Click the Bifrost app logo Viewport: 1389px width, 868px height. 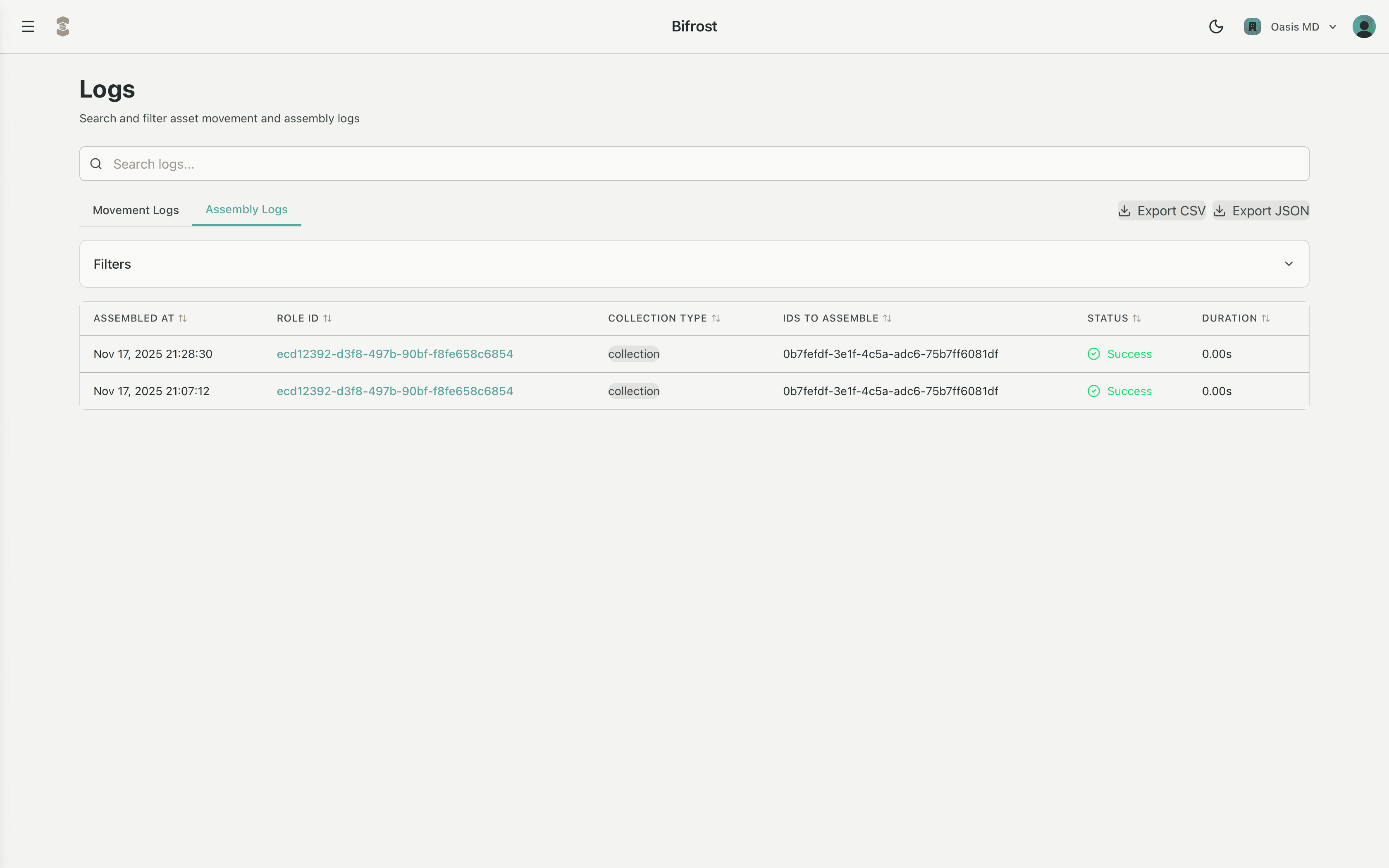tap(62, 26)
